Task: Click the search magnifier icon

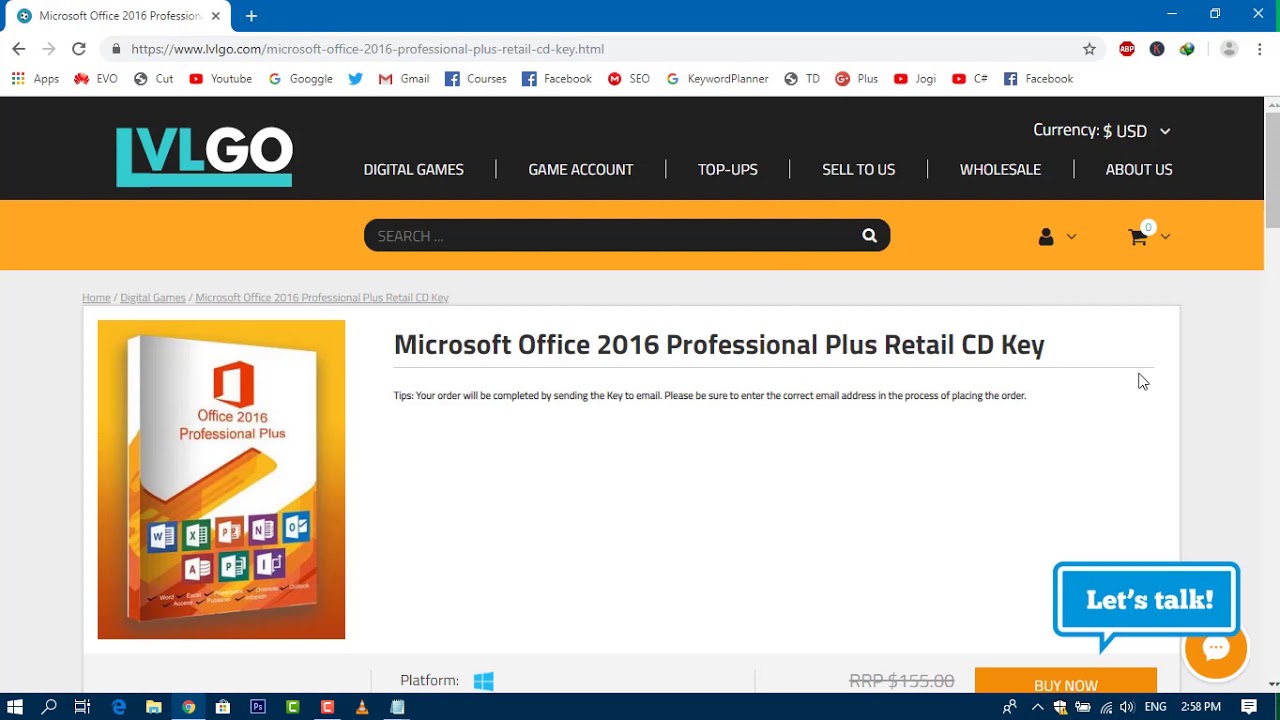Action: [x=870, y=236]
